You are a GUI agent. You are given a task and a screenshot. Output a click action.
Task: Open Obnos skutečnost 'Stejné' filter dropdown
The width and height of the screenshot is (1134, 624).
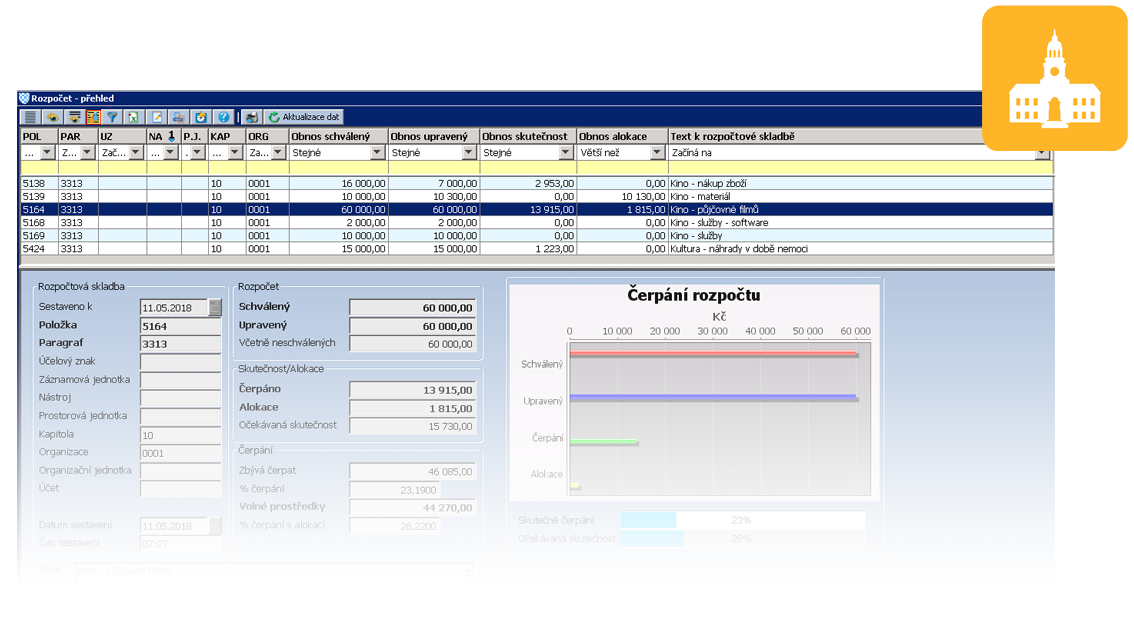pyautogui.click(x=566, y=153)
